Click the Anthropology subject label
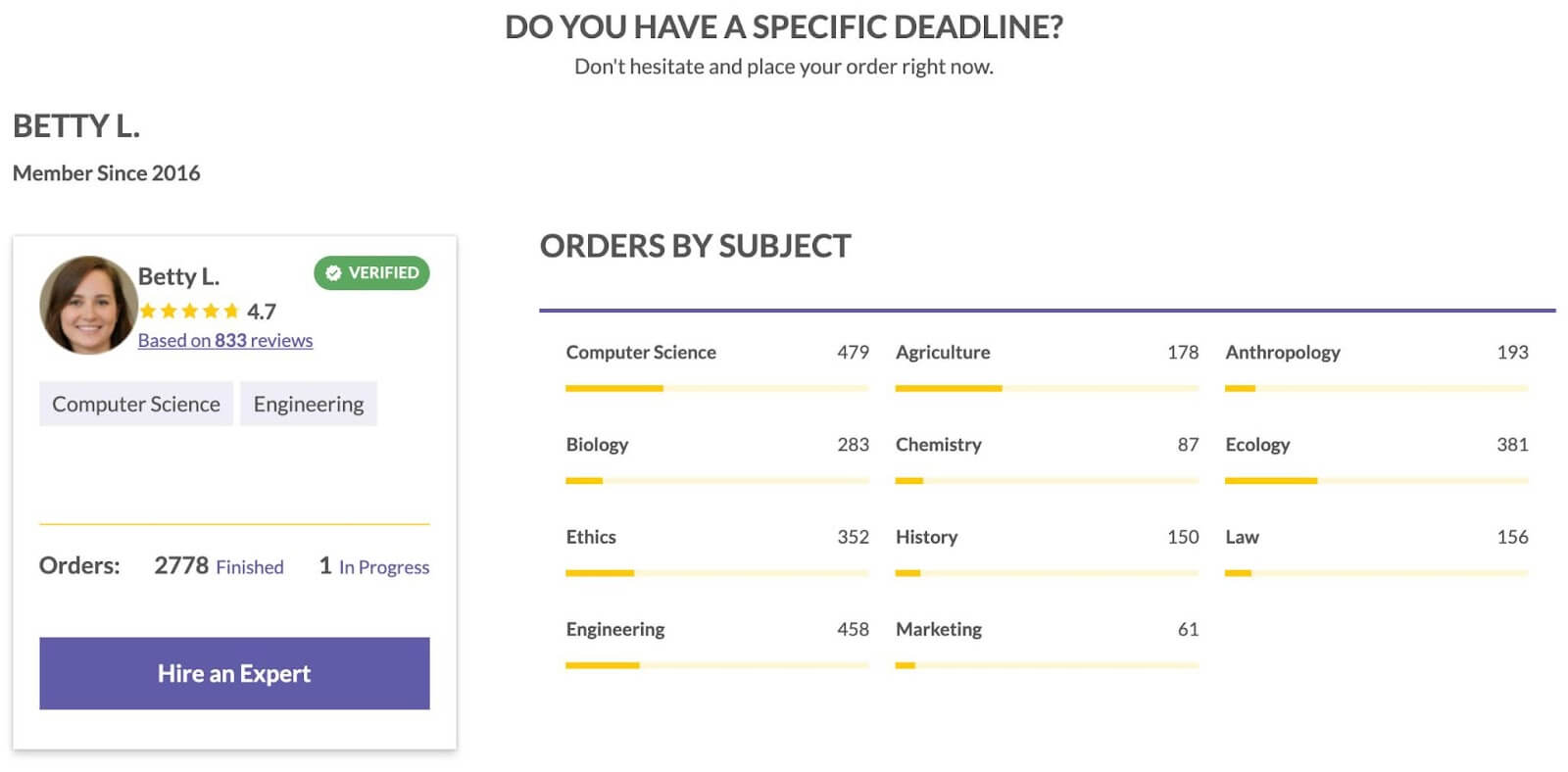 (x=1283, y=352)
